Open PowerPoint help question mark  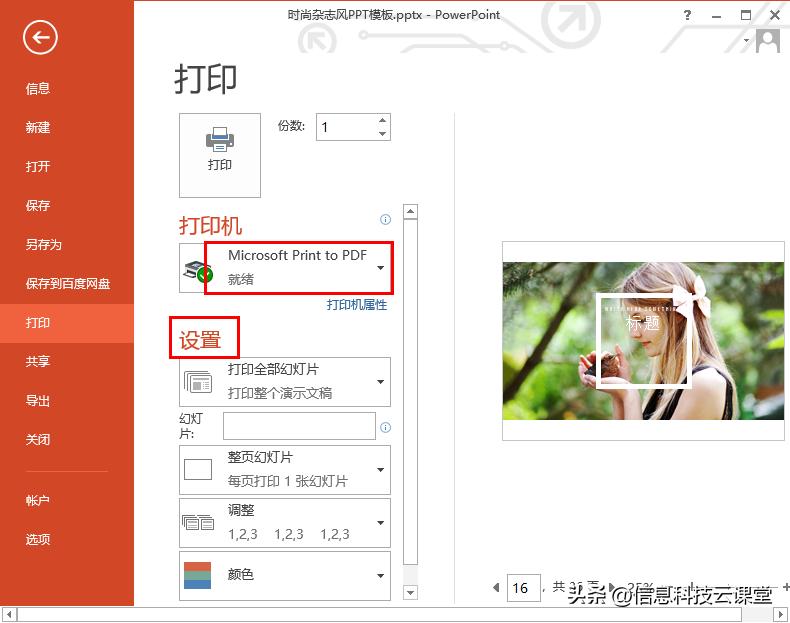tap(687, 15)
